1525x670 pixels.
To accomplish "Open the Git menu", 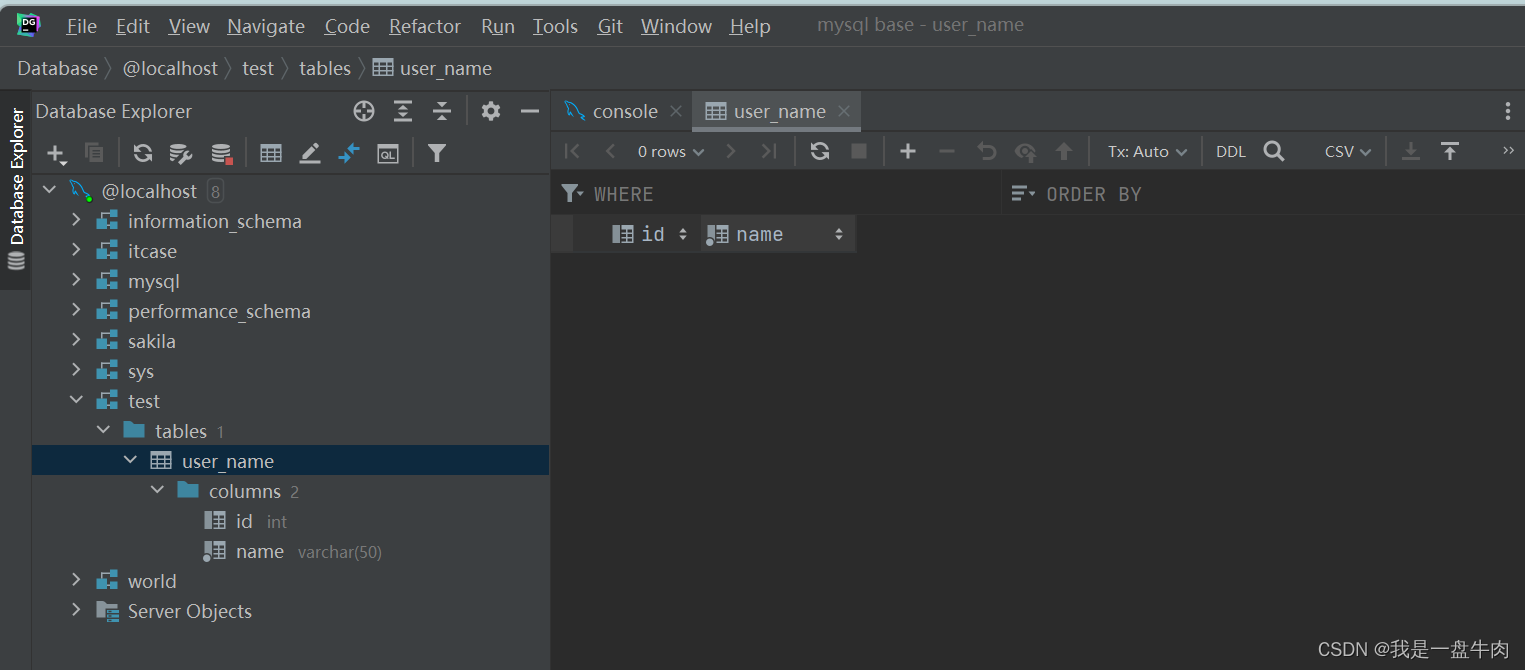I will point(610,26).
